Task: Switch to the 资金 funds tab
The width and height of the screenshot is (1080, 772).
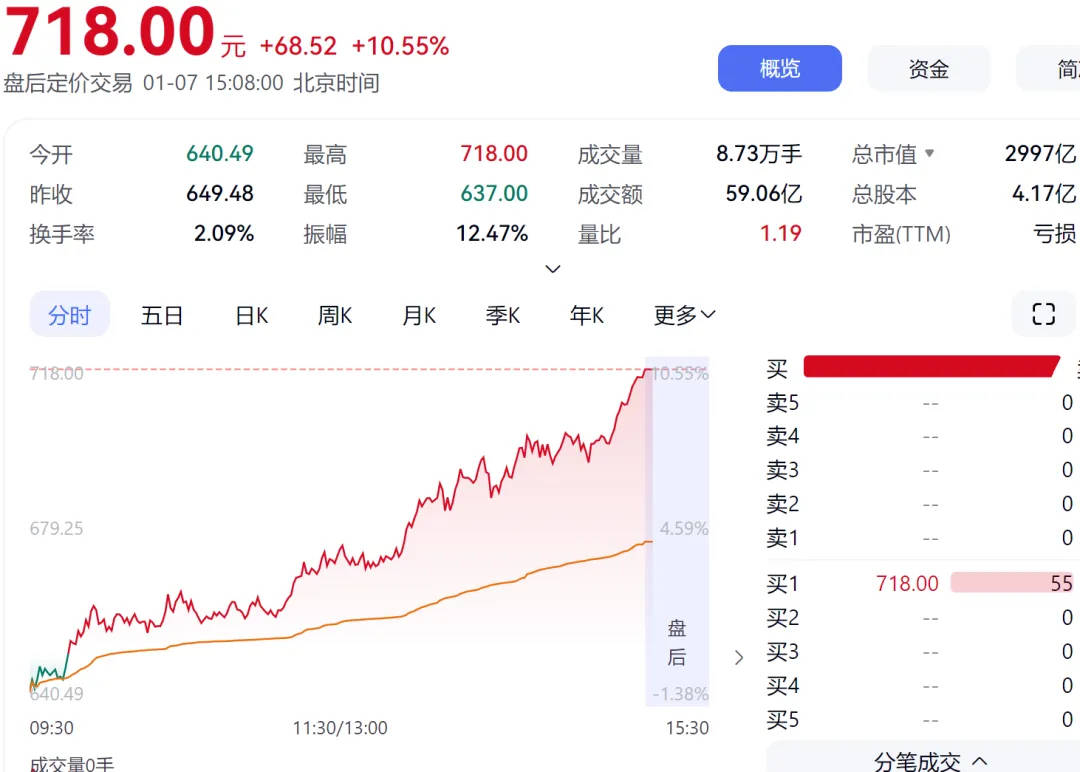Action: point(929,68)
